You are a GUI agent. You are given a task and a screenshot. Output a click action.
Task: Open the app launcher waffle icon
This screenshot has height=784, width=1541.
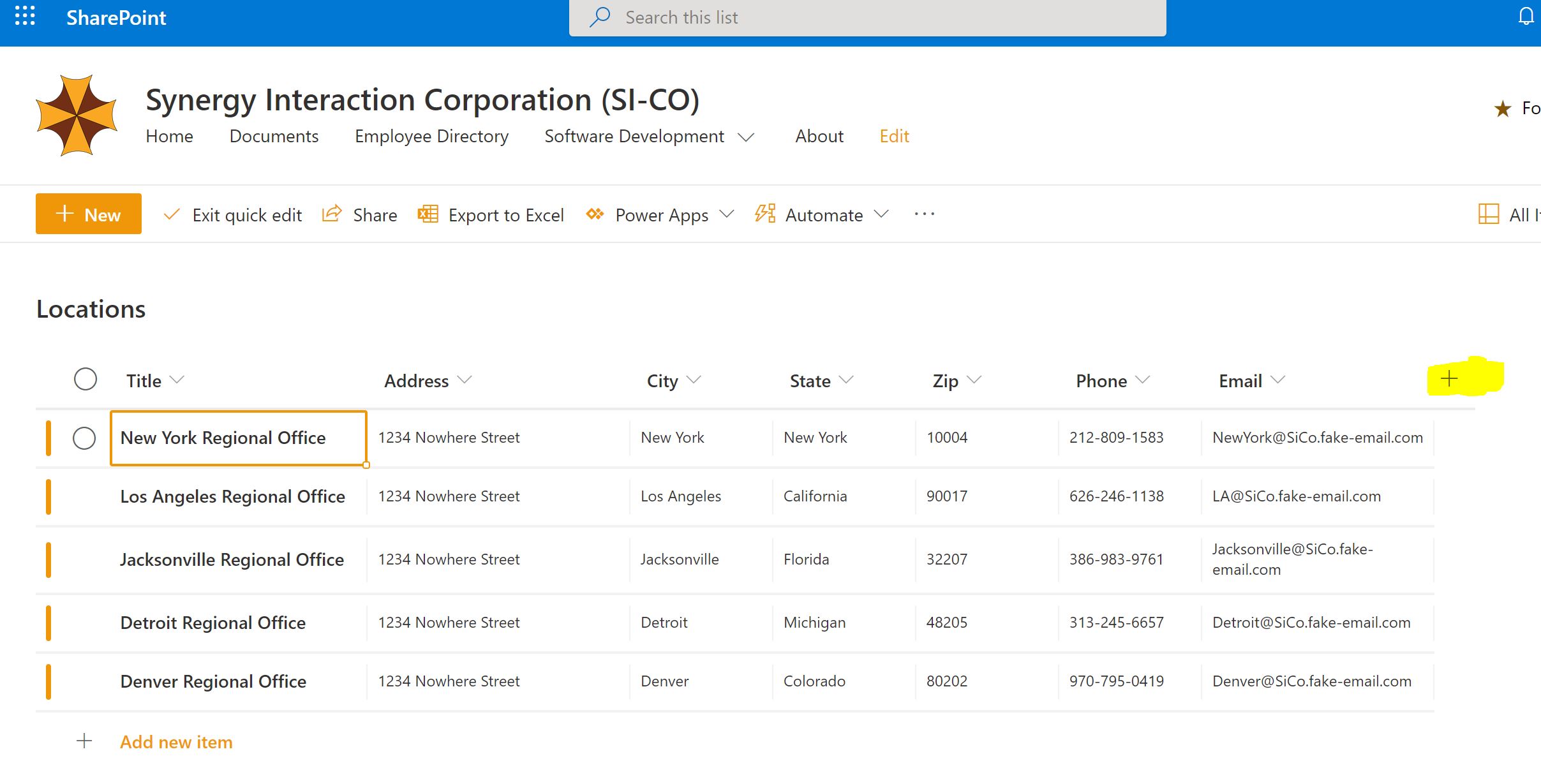25,16
